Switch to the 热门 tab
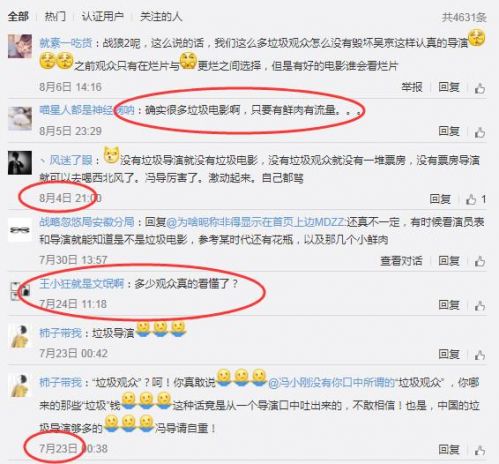This screenshot has width=499, height=464. point(55,16)
